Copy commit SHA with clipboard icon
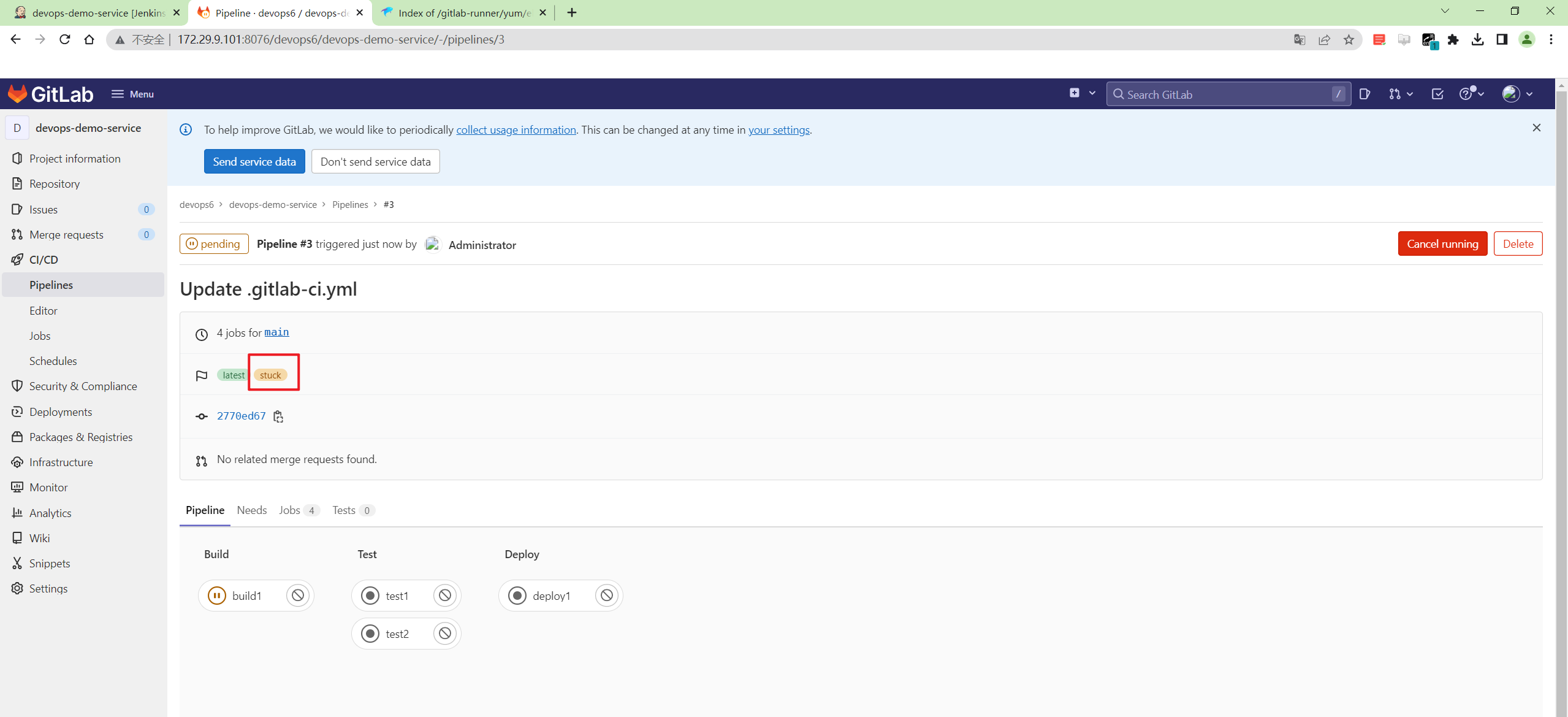 pos(278,416)
